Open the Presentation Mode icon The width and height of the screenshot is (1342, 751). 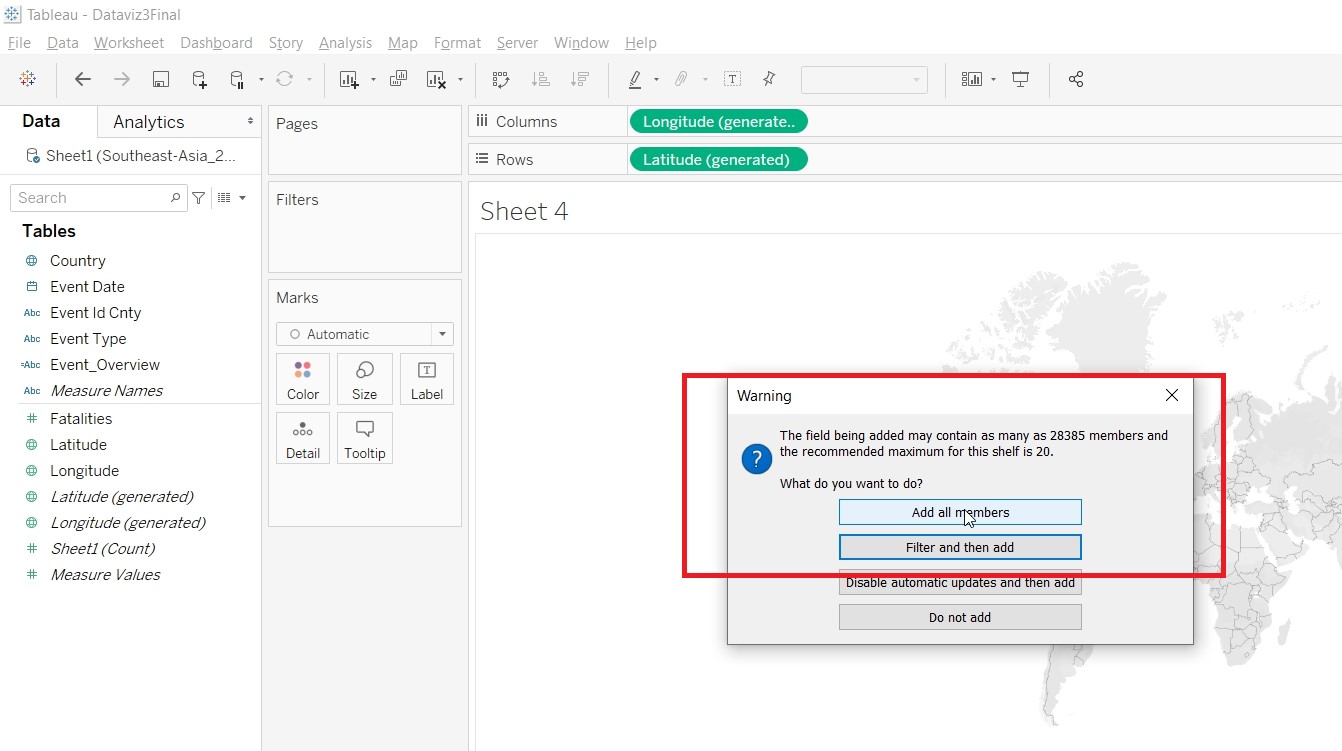pyautogui.click(x=1020, y=80)
